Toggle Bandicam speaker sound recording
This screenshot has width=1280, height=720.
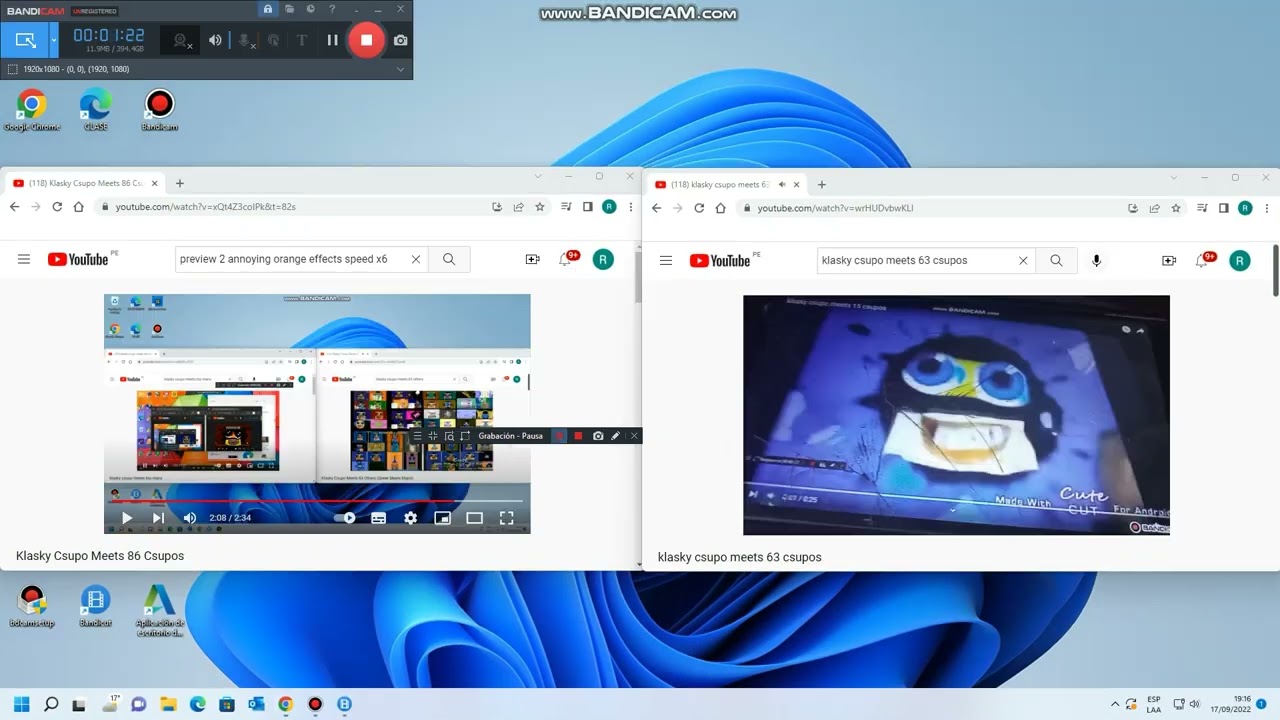coord(215,40)
